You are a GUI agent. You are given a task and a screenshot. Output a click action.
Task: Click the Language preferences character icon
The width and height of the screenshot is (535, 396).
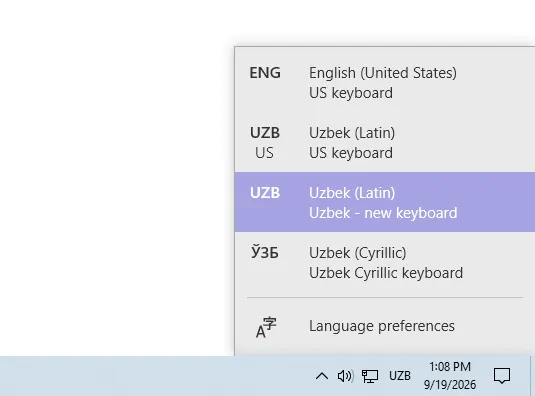(x=266, y=327)
